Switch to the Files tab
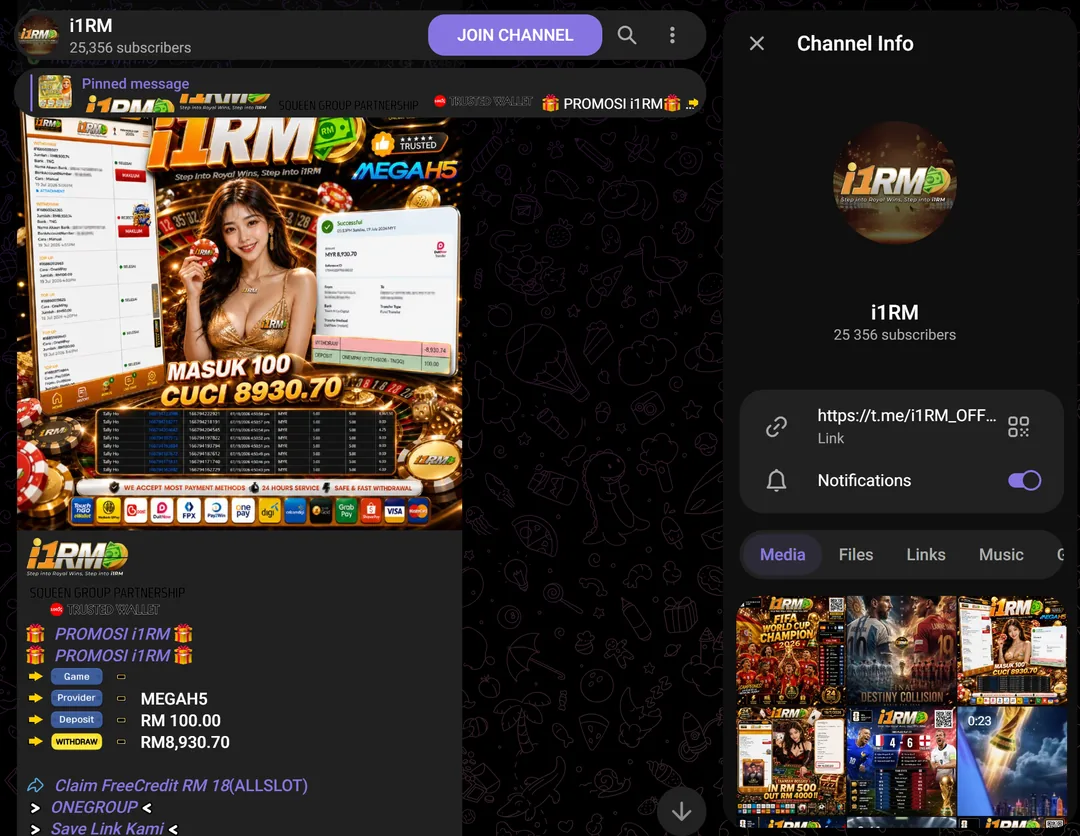This screenshot has width=1080, height=836. pos(855,554)
